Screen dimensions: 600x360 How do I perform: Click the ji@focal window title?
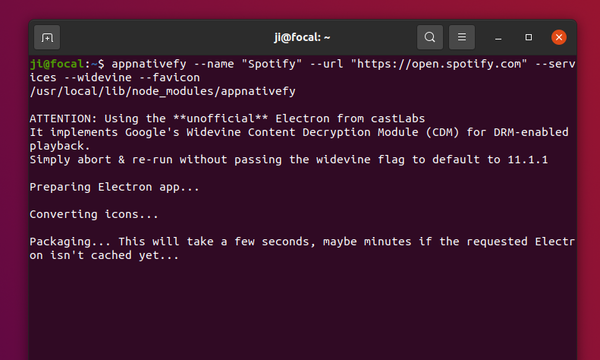coord(302,37)
